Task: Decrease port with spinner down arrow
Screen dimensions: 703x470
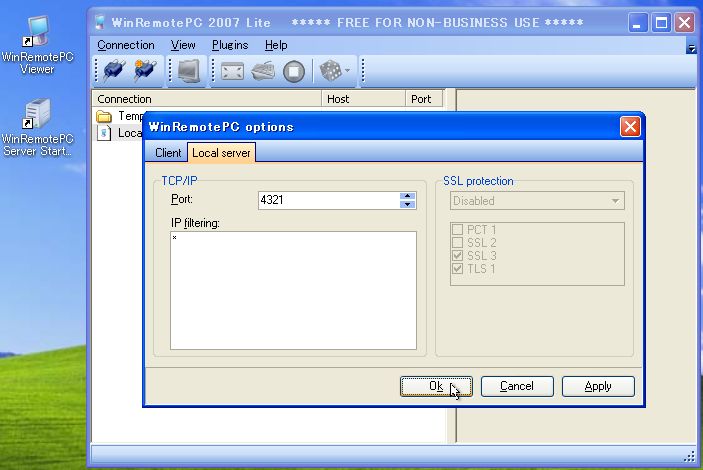Action: [407, 204]
